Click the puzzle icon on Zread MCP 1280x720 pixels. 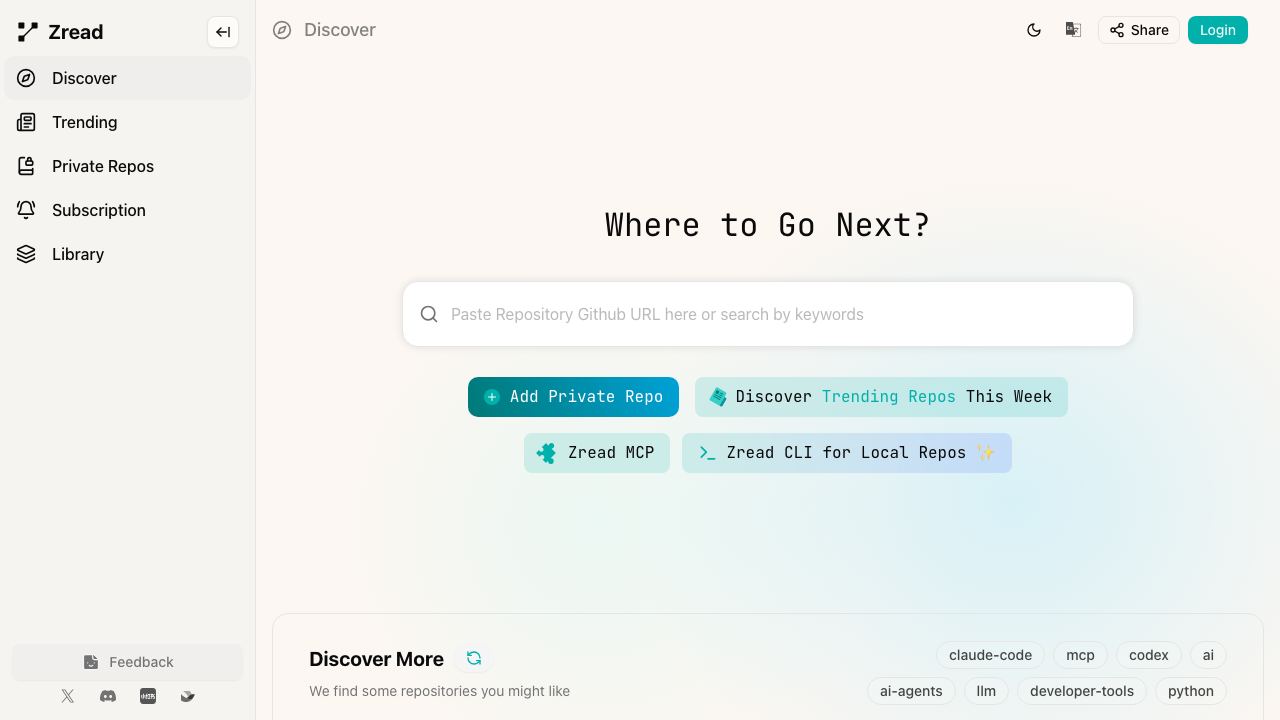pos(546,453)
